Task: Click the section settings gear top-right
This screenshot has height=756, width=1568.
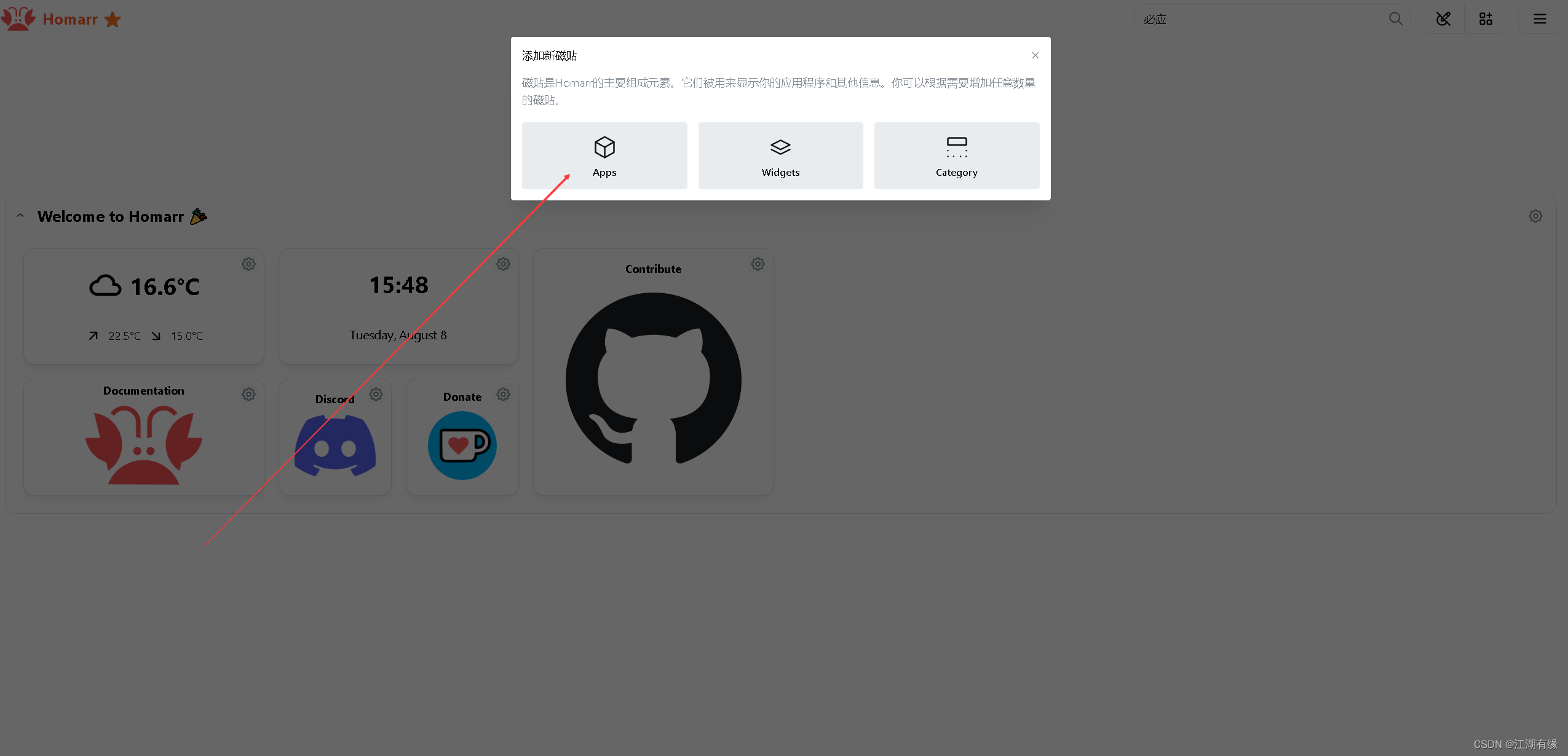Action: pyautogui.click(x=1536, y=216)
